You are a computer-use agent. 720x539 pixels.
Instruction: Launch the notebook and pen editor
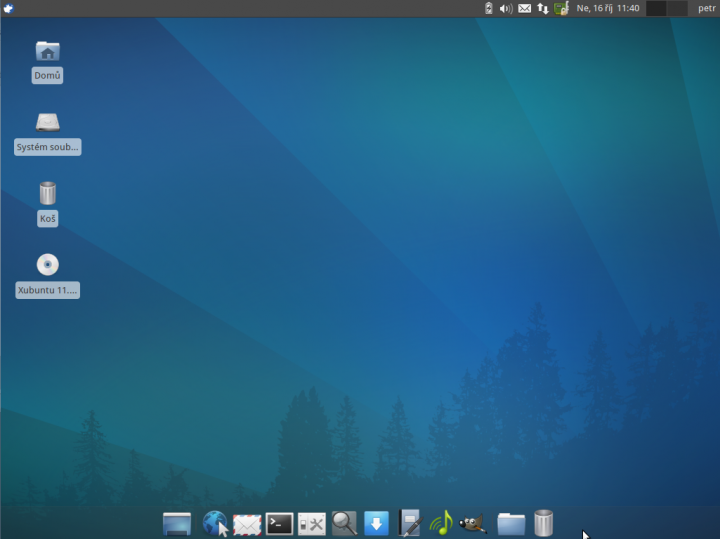click(410, 522)
